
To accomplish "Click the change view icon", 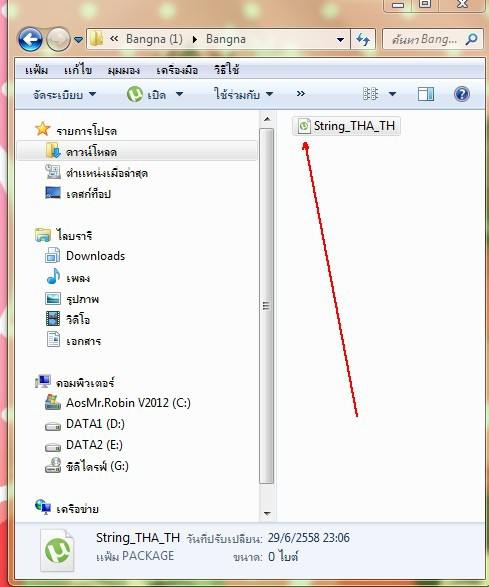I will tap(370, 94).
